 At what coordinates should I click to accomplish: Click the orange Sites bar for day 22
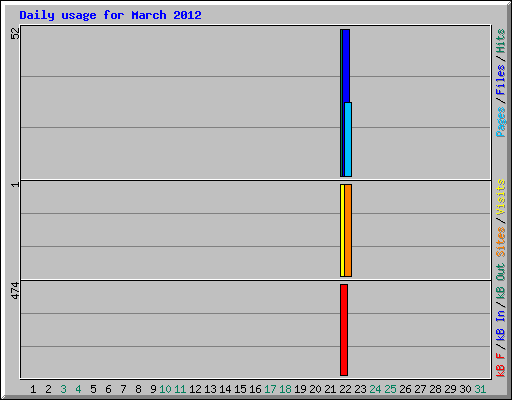(348, 230)
